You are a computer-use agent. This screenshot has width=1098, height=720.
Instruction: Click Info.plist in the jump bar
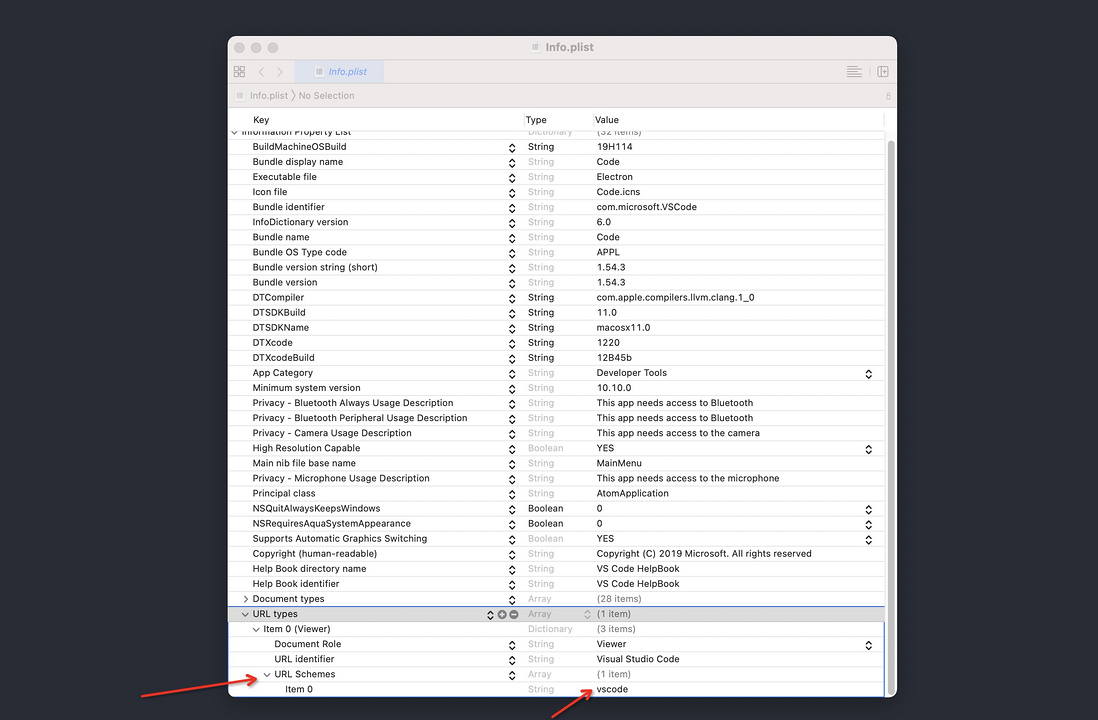pos(268,95)
